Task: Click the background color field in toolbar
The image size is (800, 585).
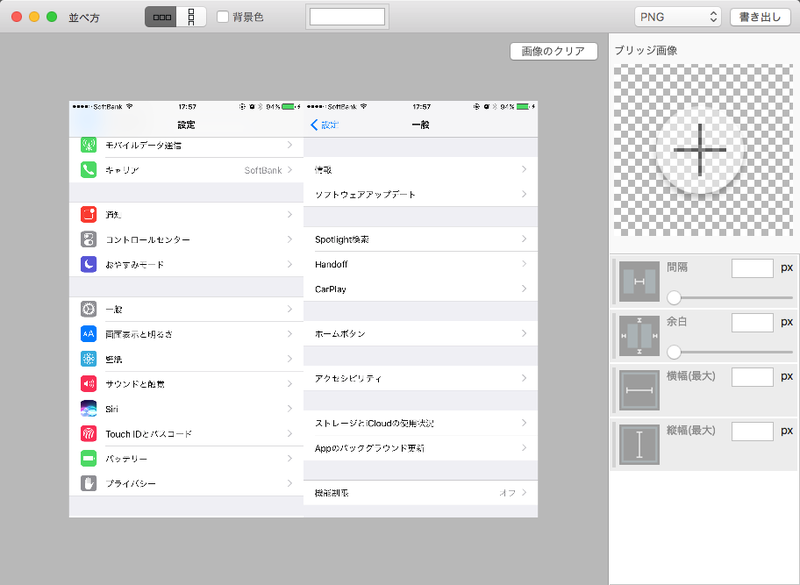Action: [x=347, y=17]
